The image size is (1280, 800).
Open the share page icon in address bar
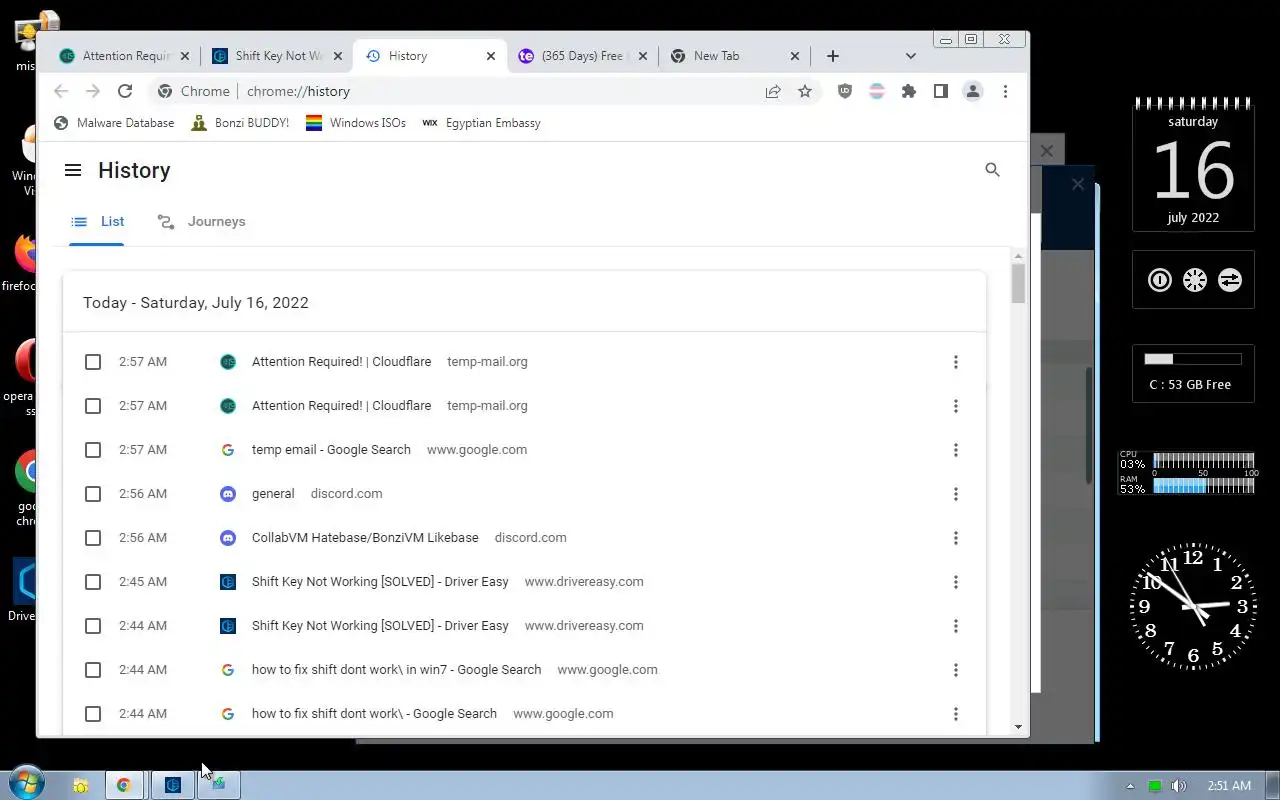click(773, 91)
